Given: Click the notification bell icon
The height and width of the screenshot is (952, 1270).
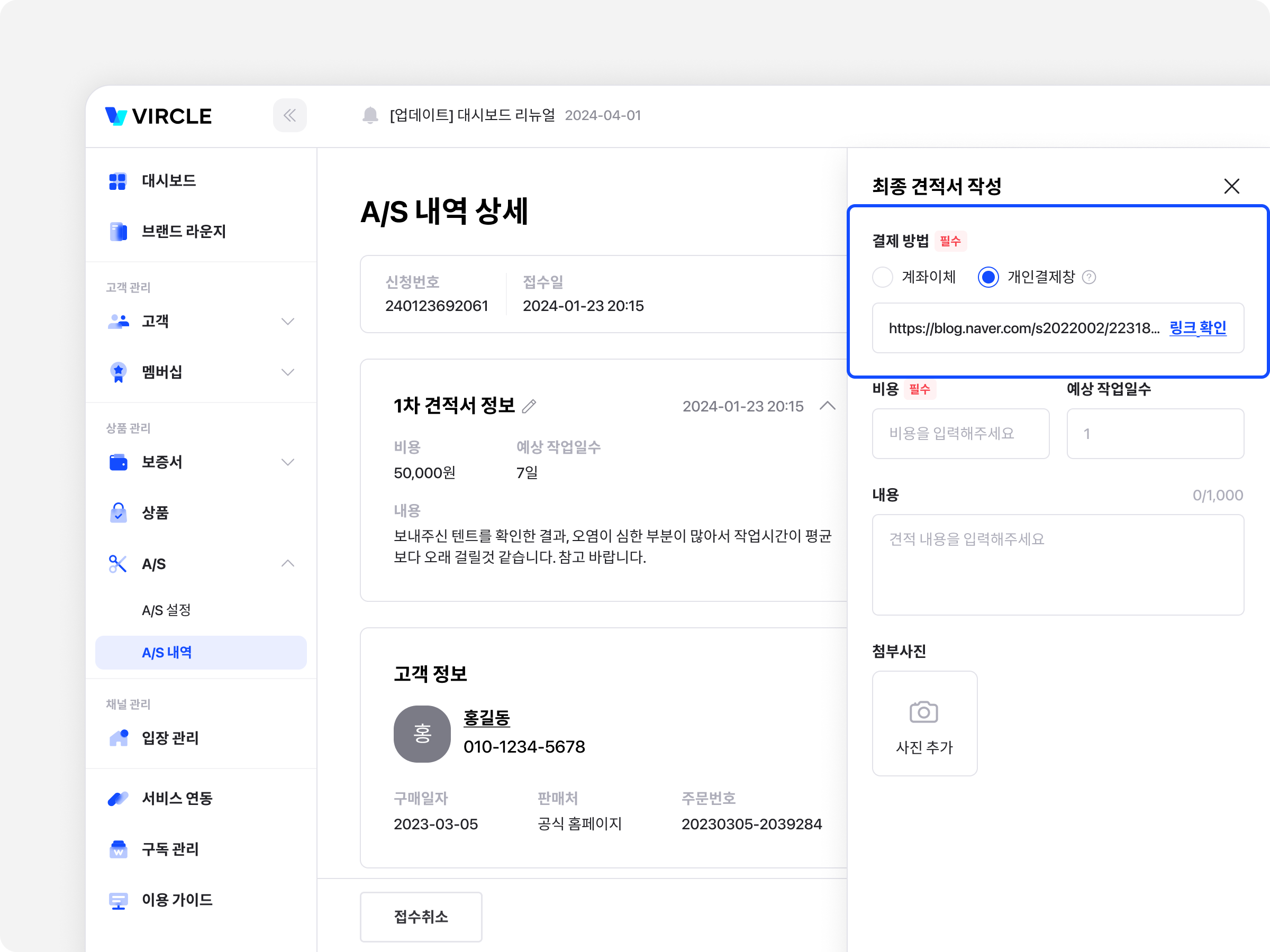Looking at the screenshot, I should click(x=370, y=115).
